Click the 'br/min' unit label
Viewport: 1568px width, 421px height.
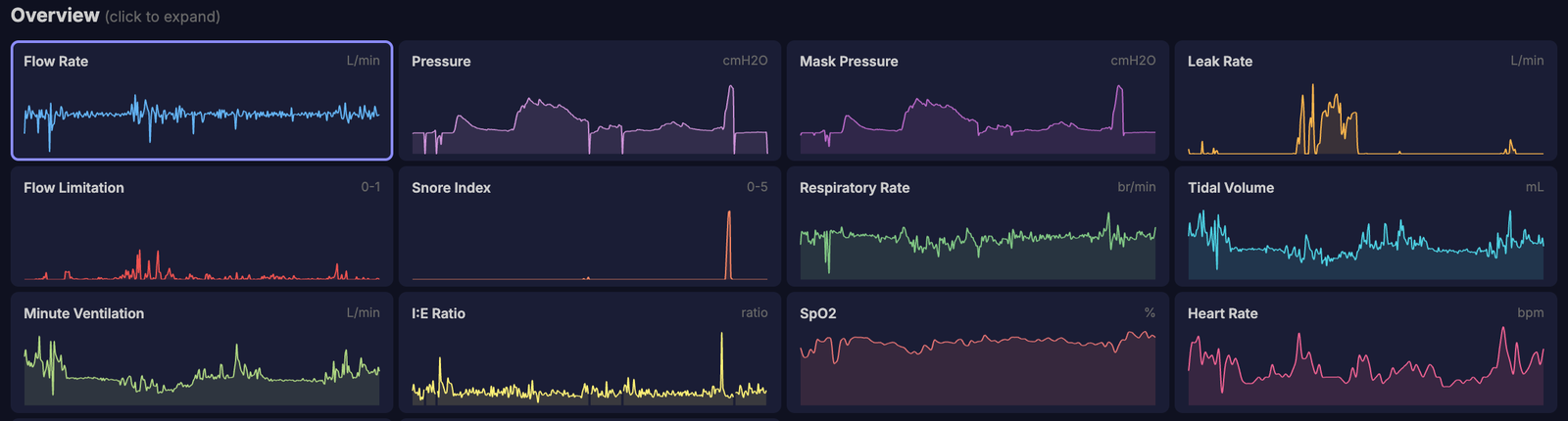point(1137,187)
